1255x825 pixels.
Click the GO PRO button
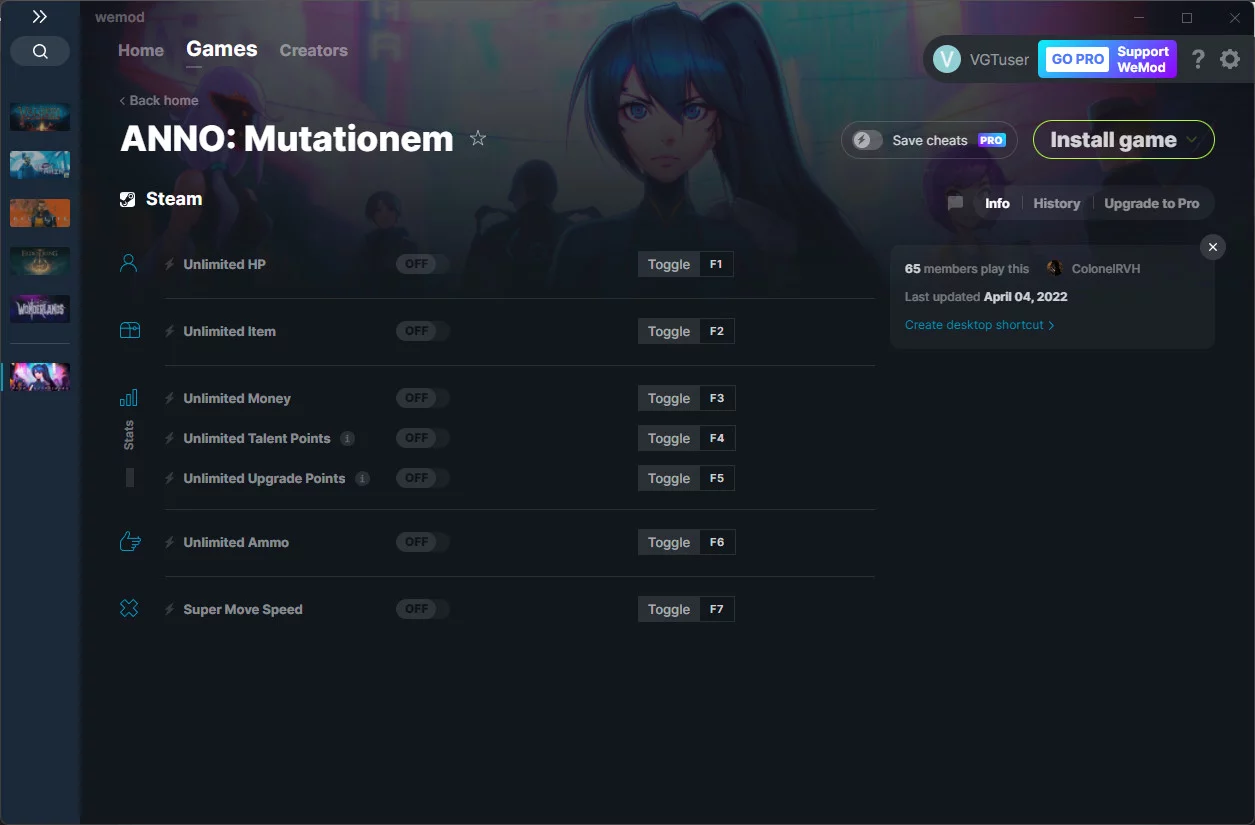(1077, 59)
